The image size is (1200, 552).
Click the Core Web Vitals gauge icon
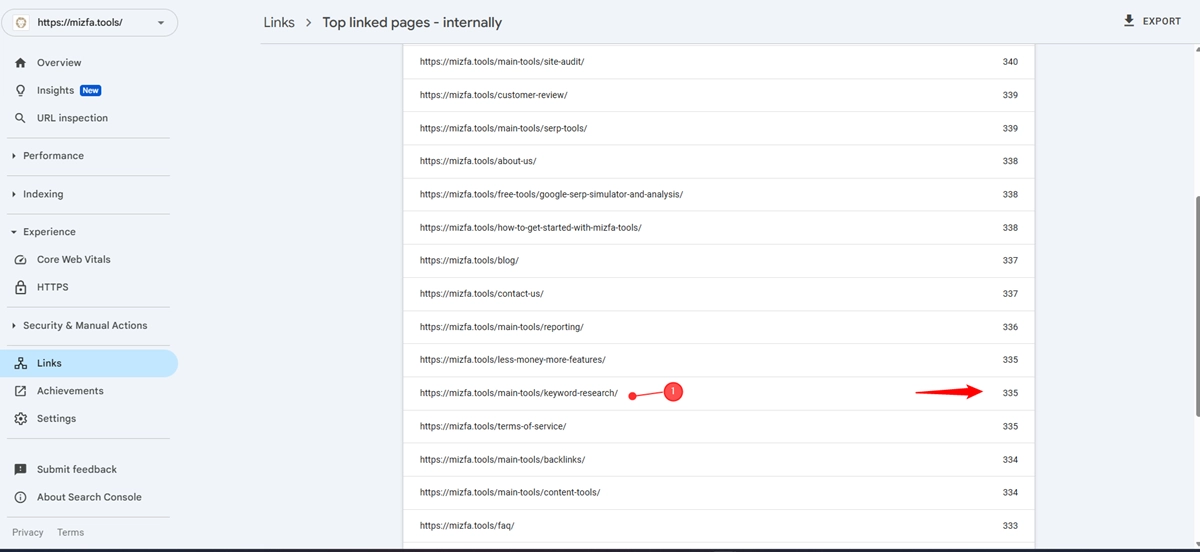point(20,260)
